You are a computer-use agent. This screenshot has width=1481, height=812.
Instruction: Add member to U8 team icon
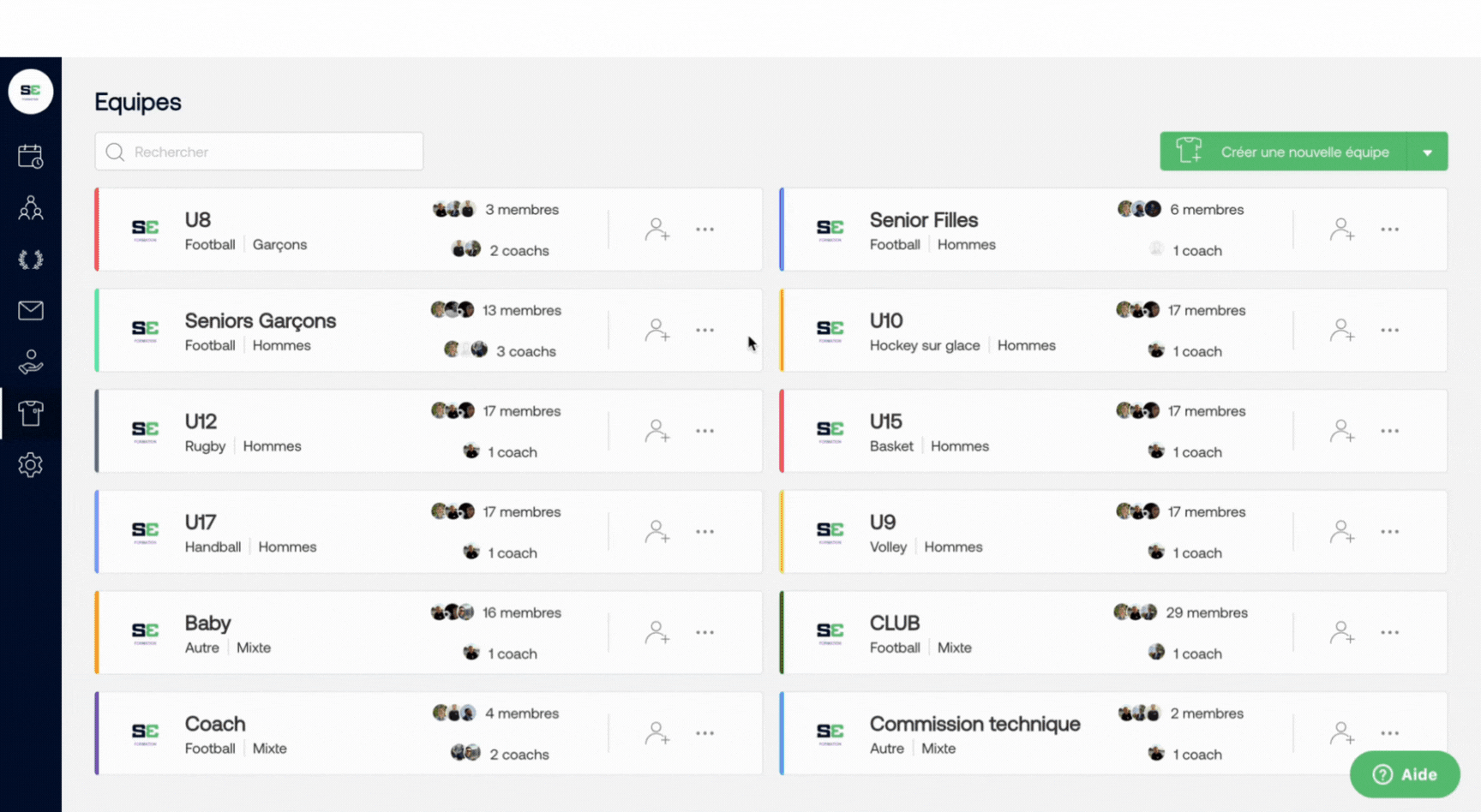pos(657,230)
